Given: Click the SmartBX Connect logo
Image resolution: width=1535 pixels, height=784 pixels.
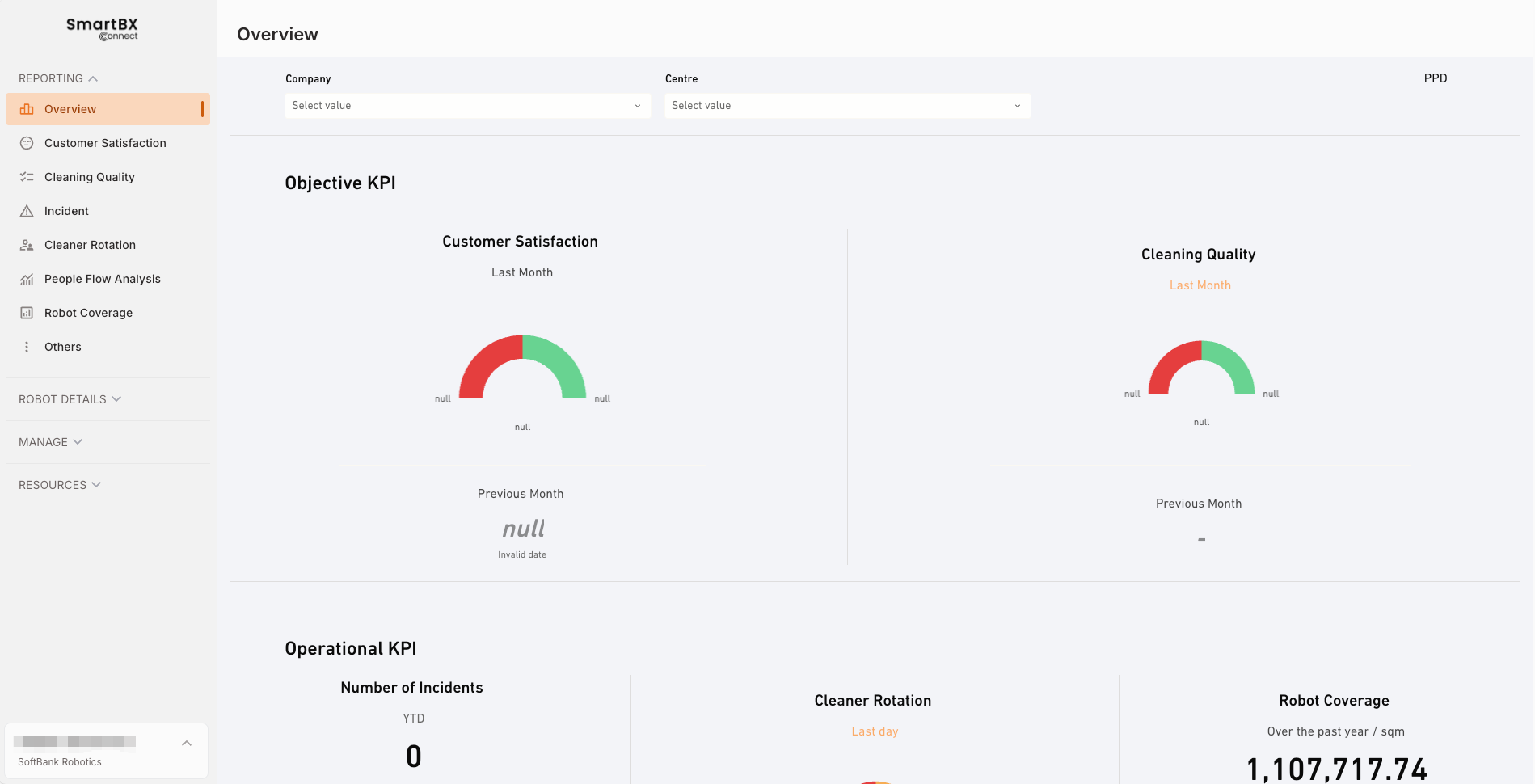Looking at the screenshot, I should click(x=103, y=29).
